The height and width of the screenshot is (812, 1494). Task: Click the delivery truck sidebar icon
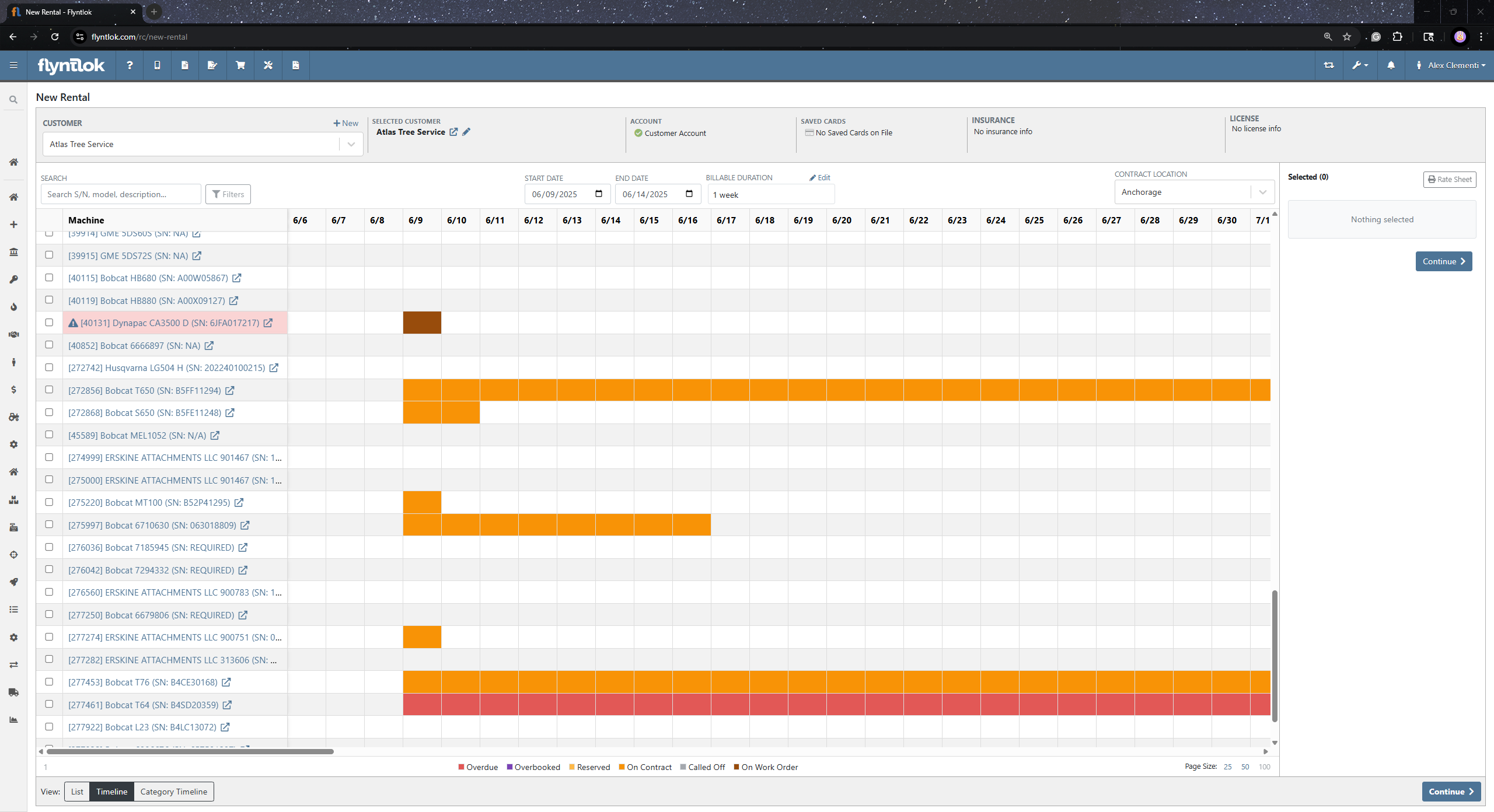[13, 692]
